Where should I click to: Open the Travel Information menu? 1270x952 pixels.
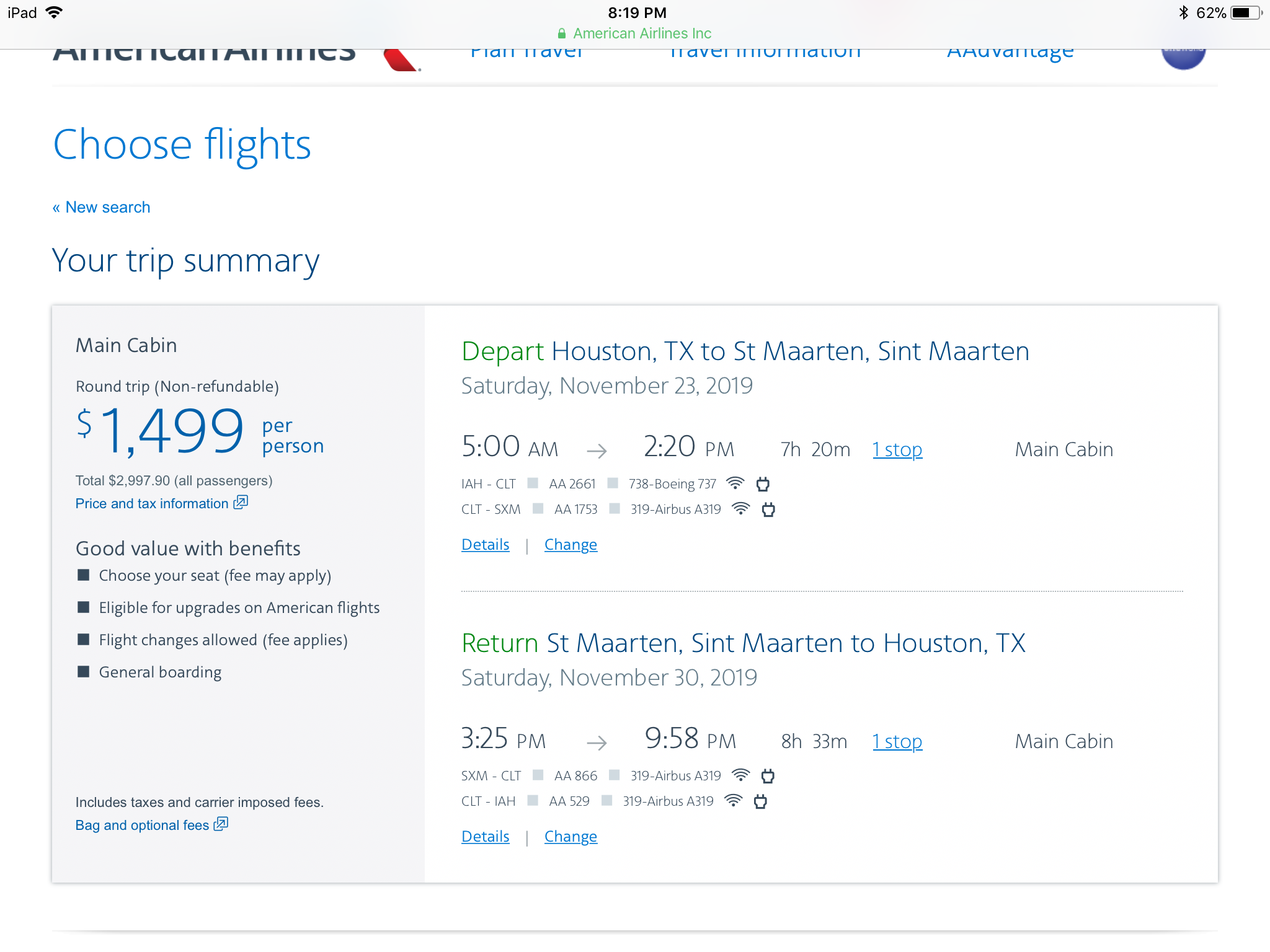tap(765, 55)
